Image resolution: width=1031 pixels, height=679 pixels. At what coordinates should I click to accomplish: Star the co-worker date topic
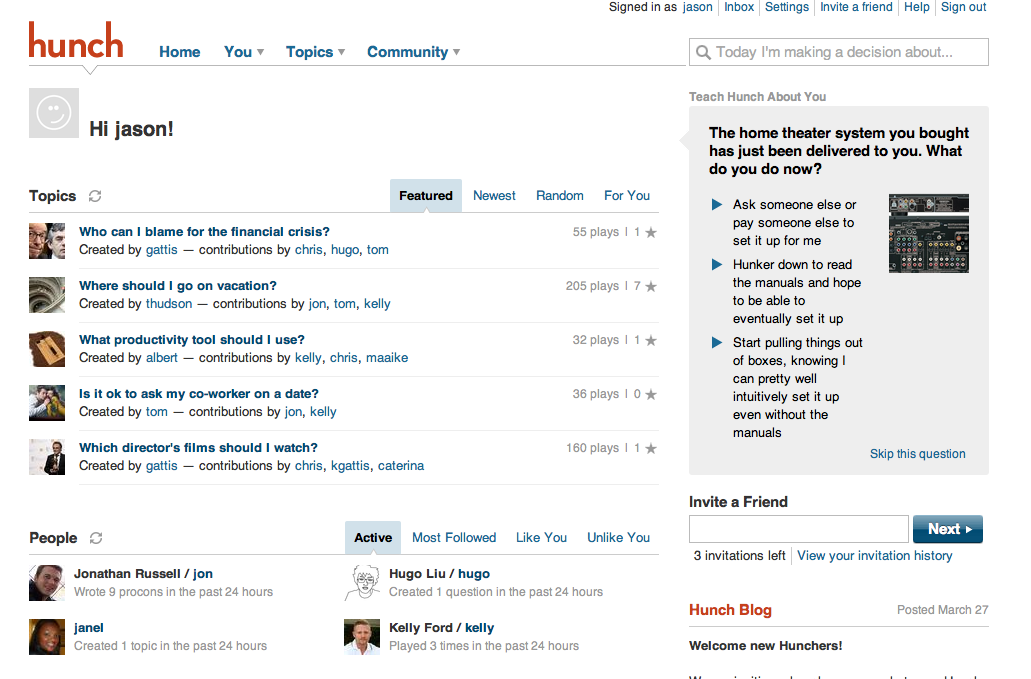[x=651, y=394]
